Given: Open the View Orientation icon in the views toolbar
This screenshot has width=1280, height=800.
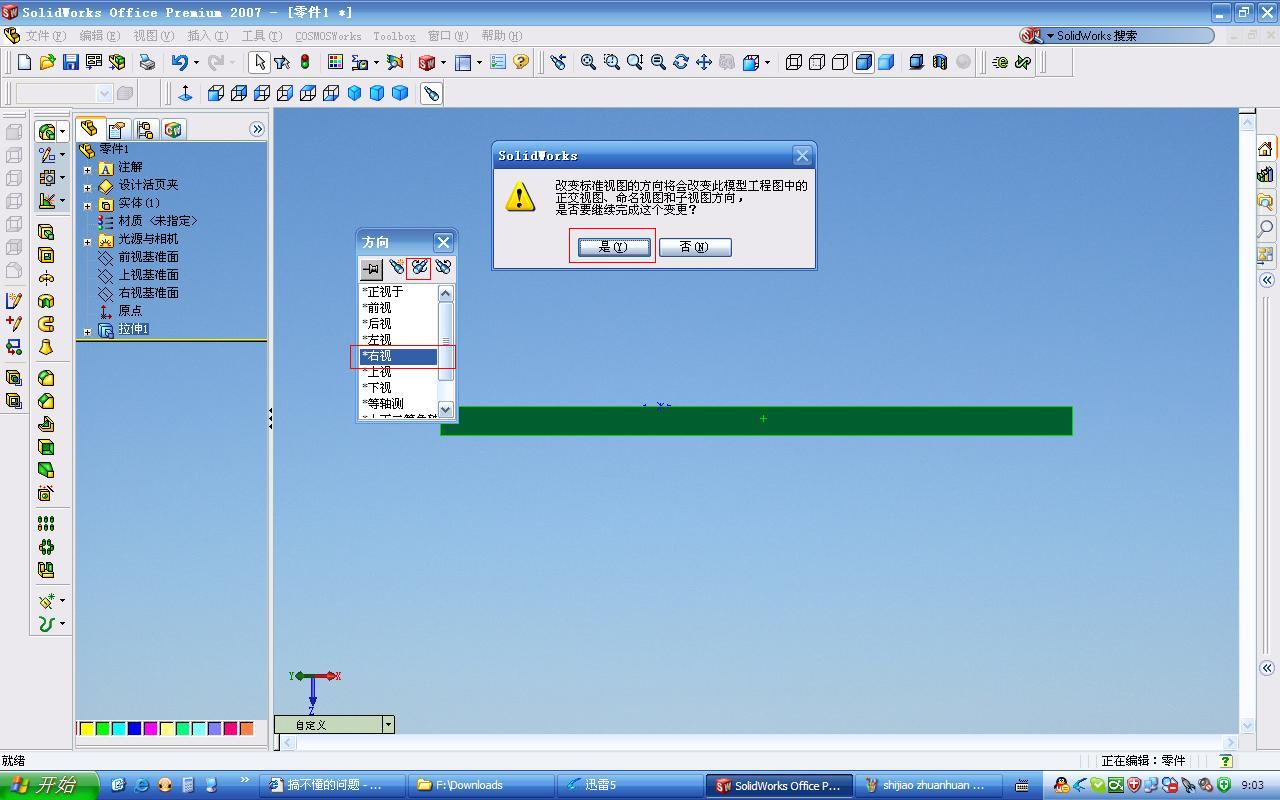Looking at the screenshot, I should tap(431, 93).
